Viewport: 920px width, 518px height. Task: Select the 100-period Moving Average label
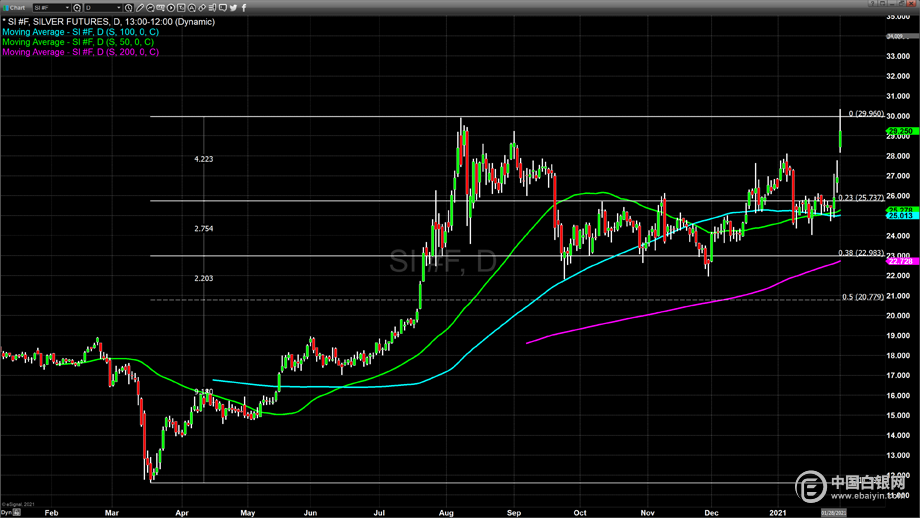79,32
